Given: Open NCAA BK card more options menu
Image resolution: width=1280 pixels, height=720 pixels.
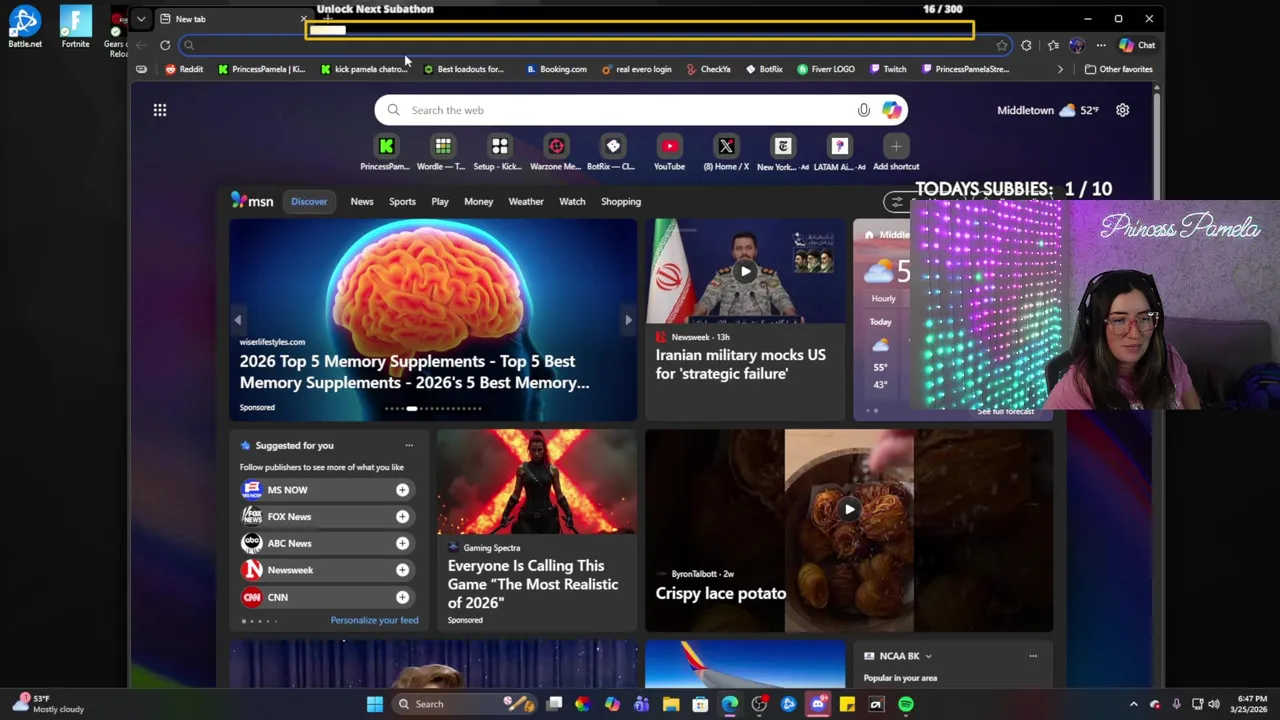Looking at the screenshot, I should click(1033, 656).
